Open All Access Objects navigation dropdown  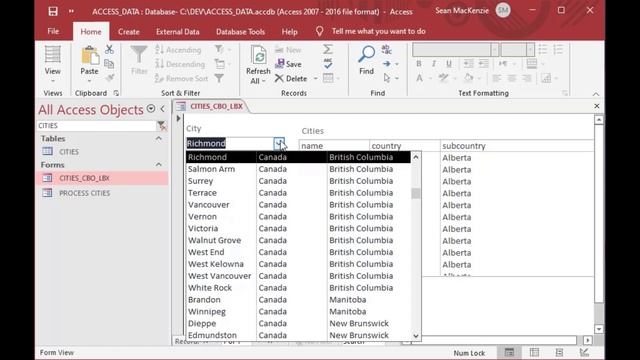point(151,109)
